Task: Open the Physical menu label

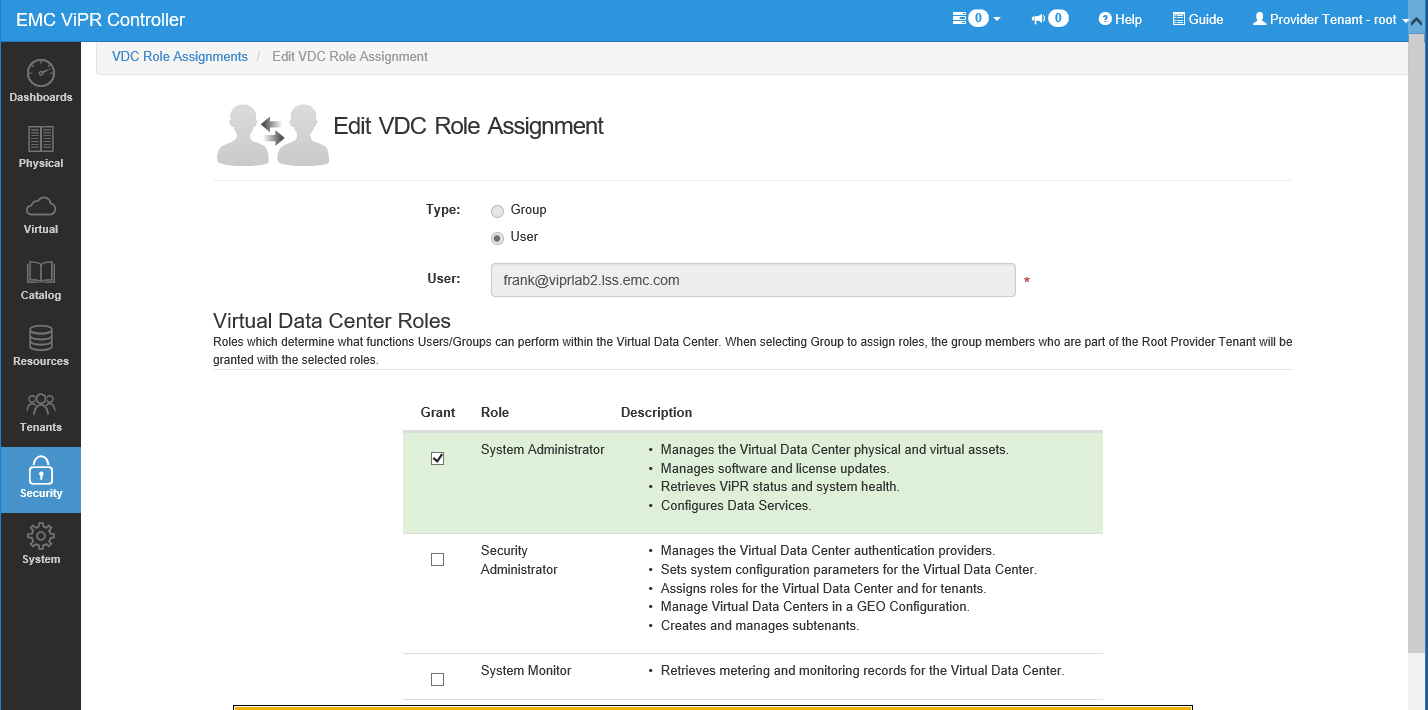Action: 41,163
